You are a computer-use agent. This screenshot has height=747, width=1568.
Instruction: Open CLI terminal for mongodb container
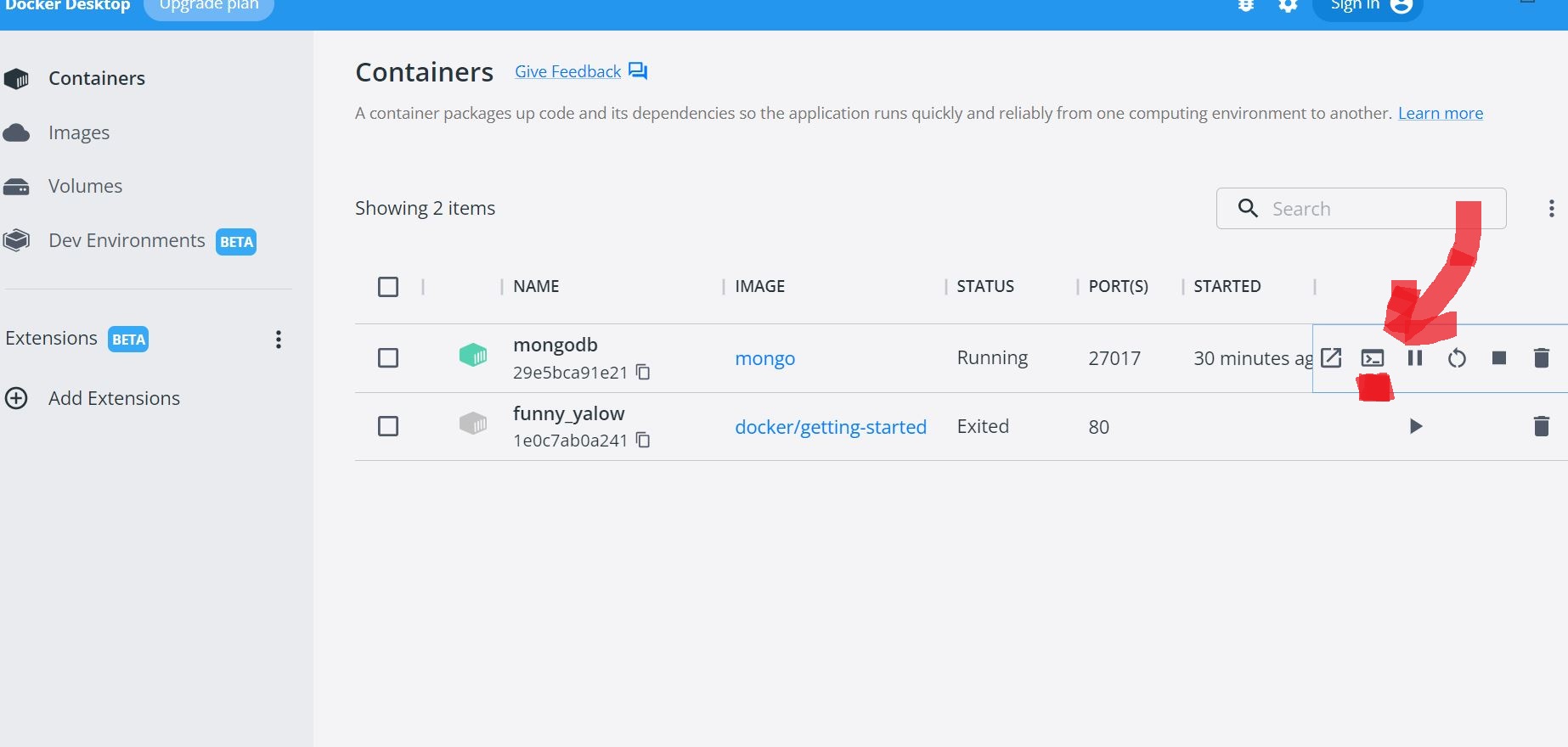click(1373, 358)
